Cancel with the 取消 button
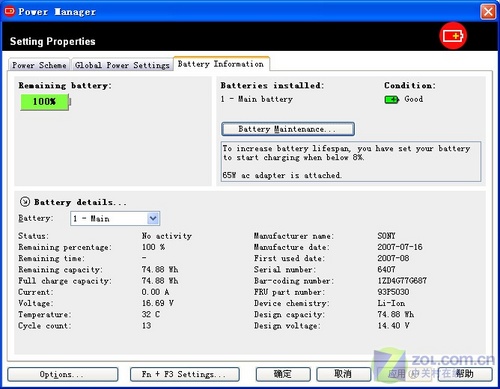The width and height of the screenshot is (500, 389). (343, 374)
